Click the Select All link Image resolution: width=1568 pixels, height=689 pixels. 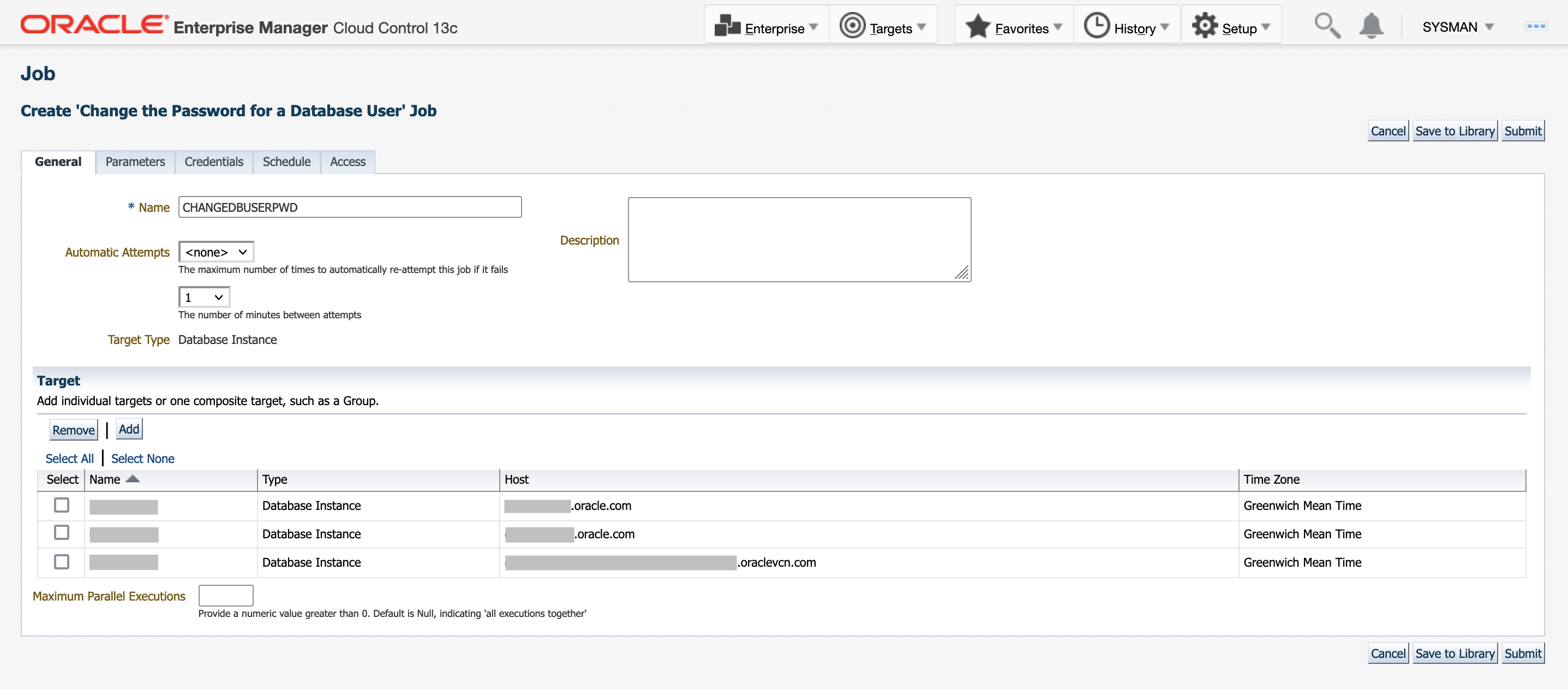69,459
